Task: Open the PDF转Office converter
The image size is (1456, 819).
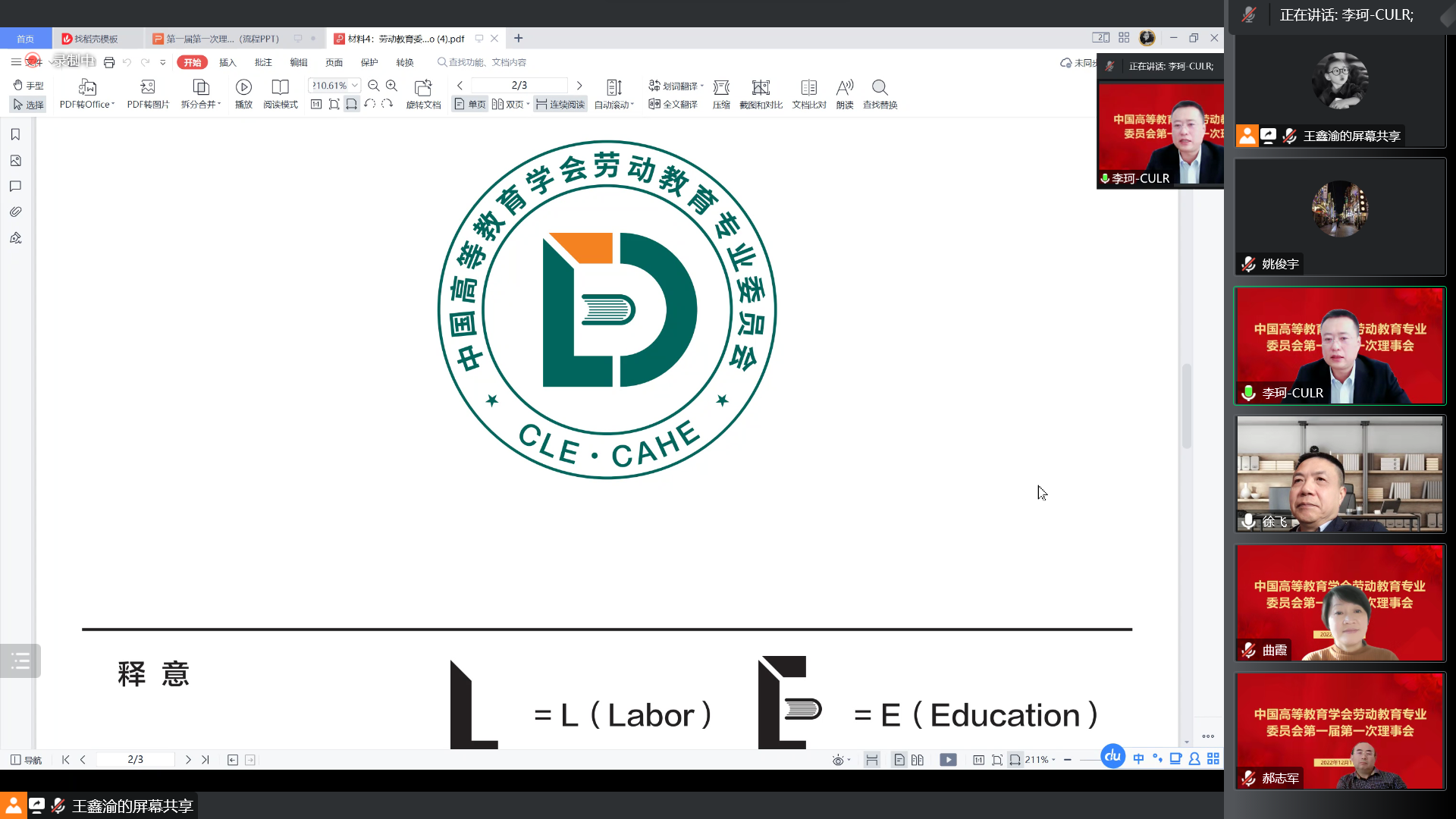Action: 87,95
